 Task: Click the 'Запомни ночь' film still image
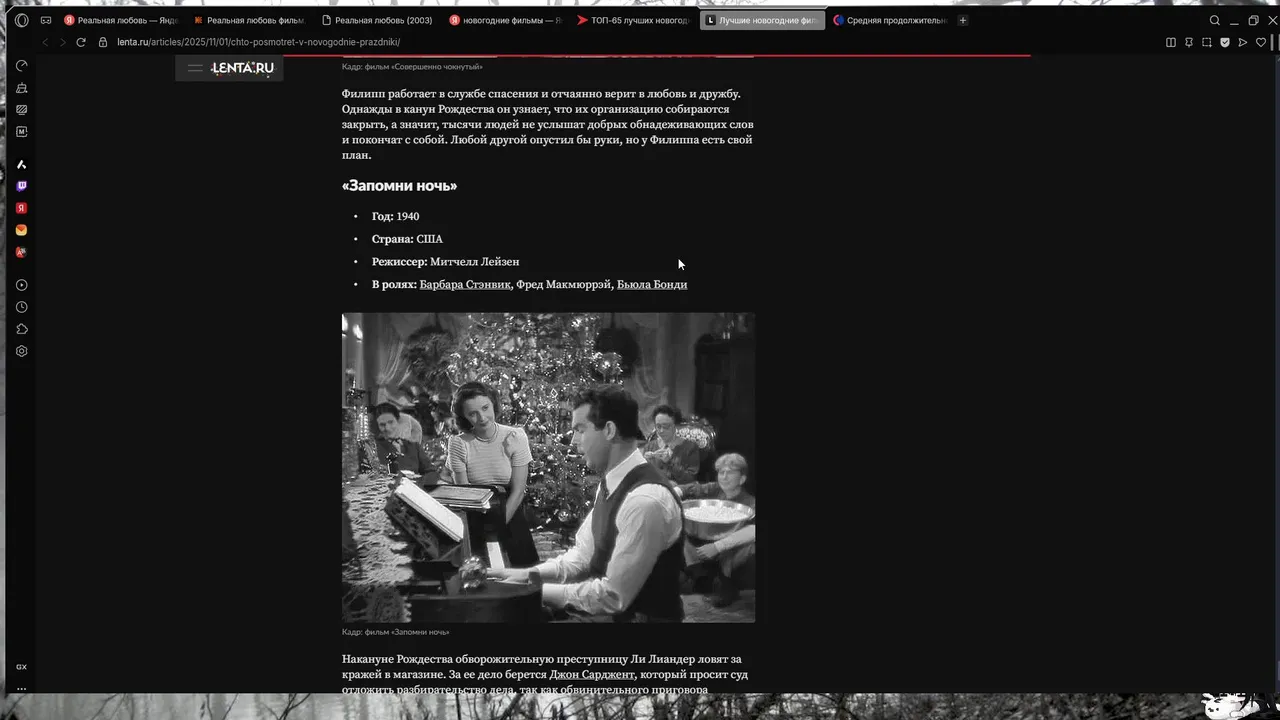(548, 467)
